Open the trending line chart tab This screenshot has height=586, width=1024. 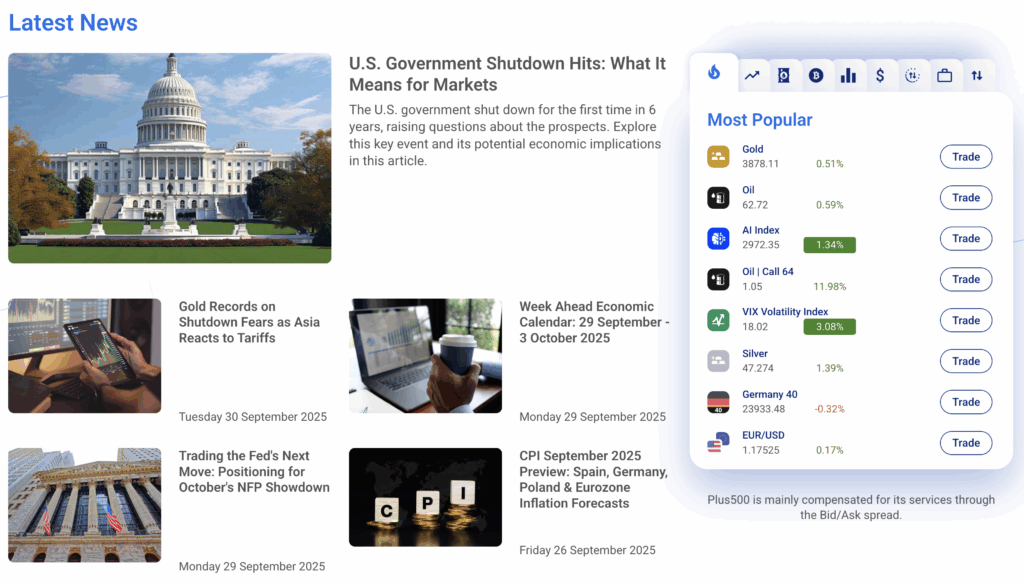[x=751, y=75]
